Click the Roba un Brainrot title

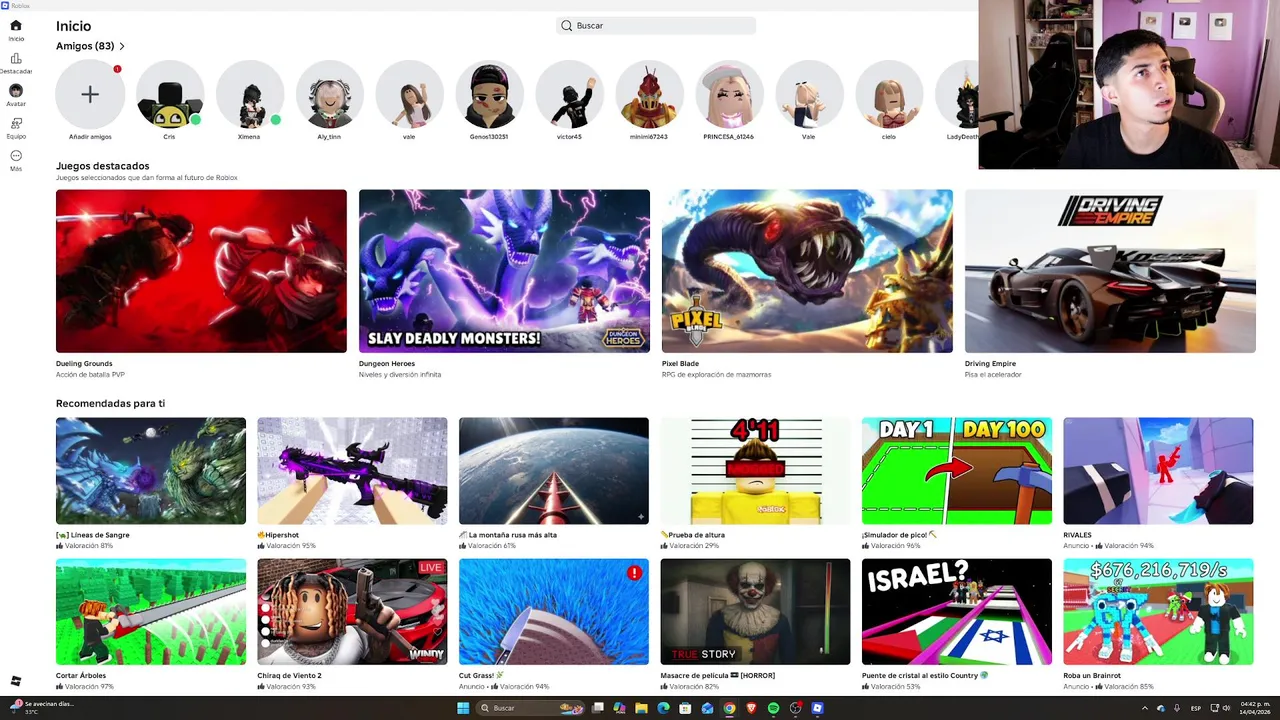(x=1092, y=676)
